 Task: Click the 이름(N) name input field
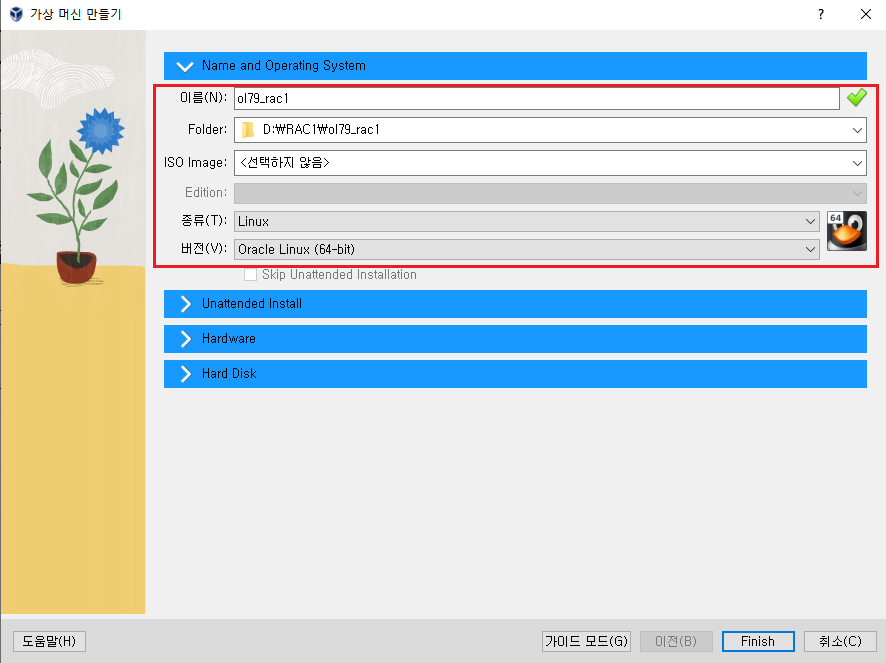(536, 98)
